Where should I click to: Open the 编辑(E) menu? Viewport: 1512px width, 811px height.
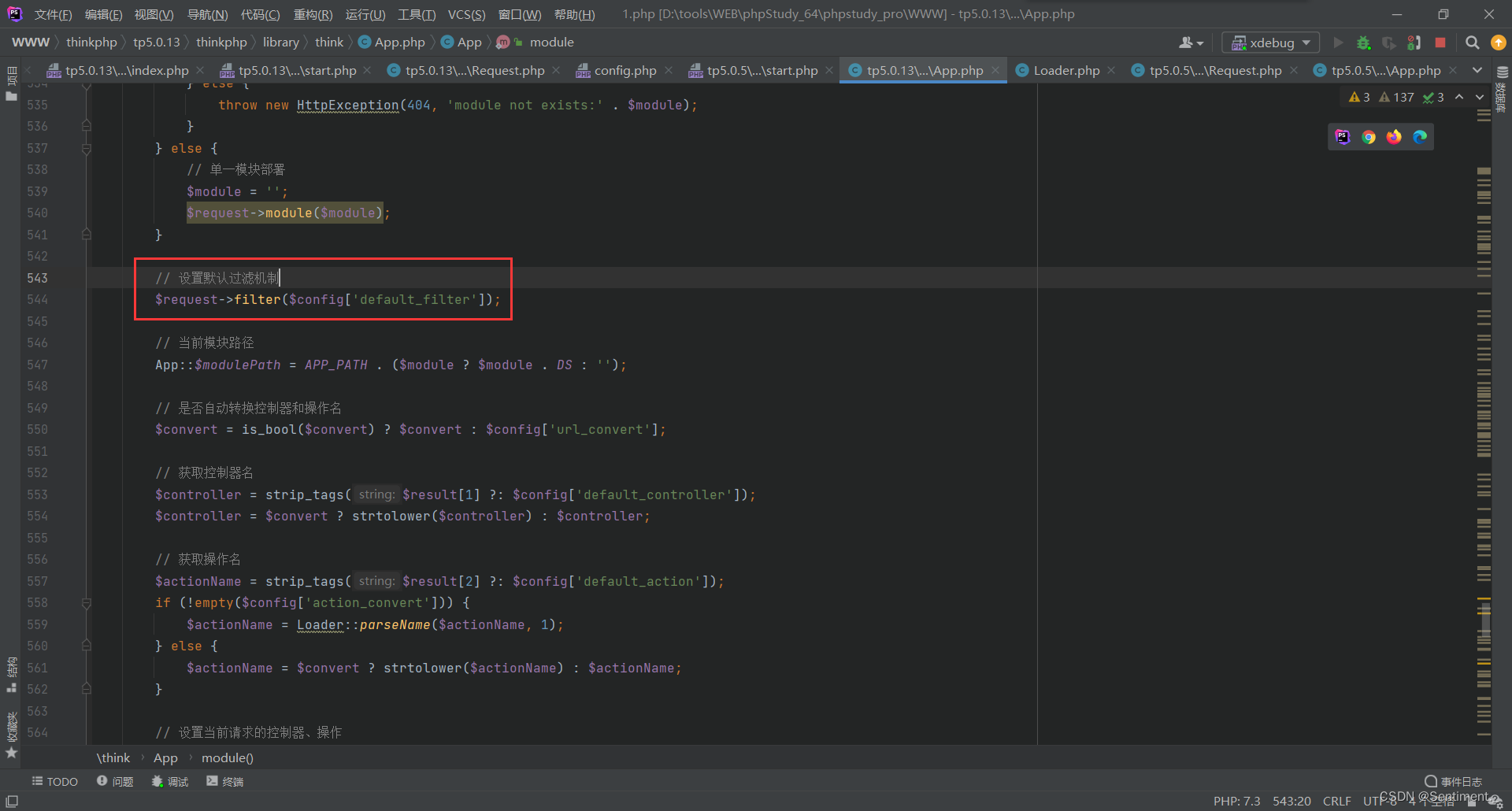pos(103,14)
